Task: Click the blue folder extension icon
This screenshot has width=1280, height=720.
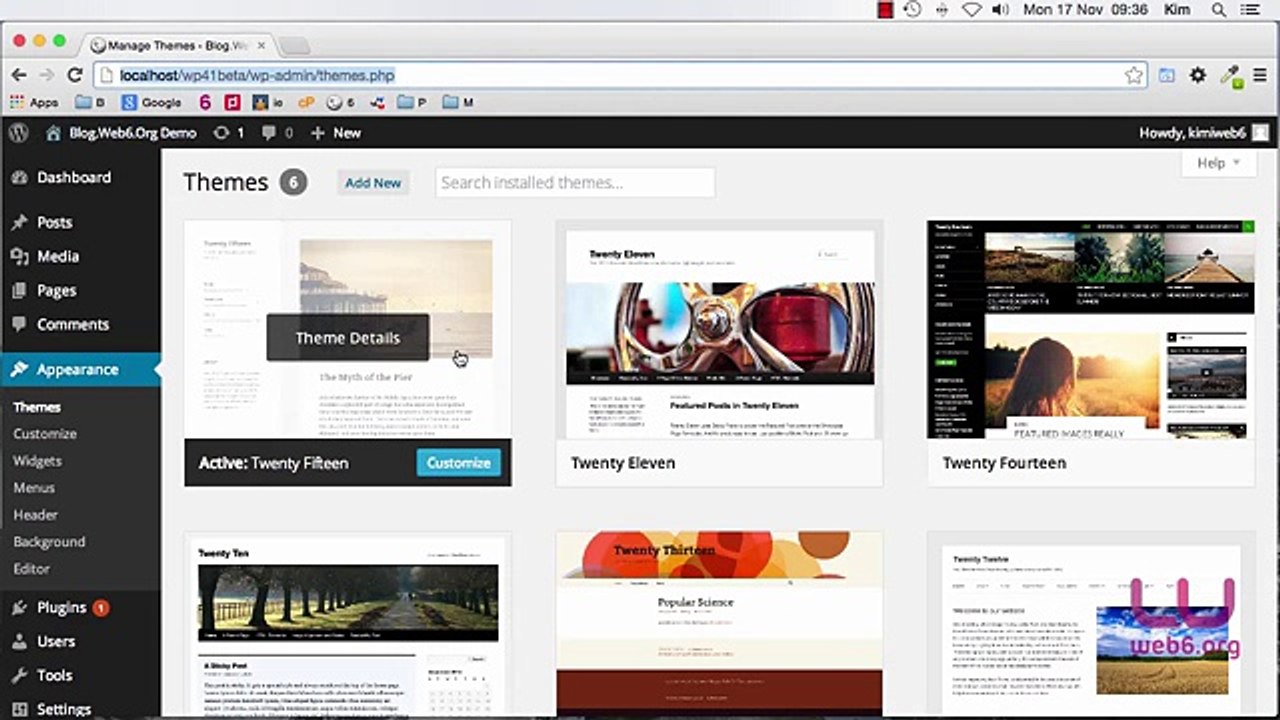Action: pos(1167,75)
